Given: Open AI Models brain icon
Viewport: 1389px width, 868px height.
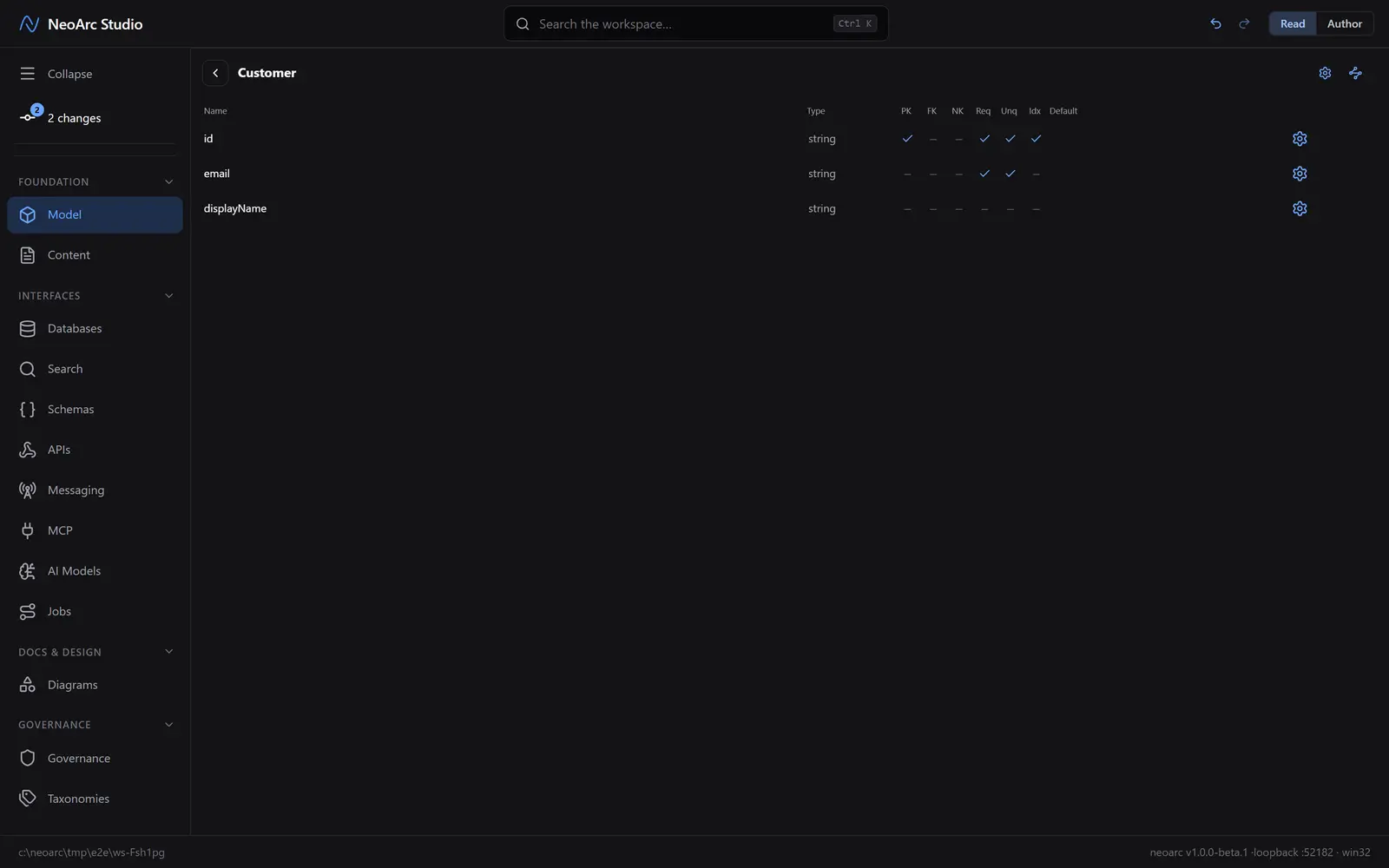Looking at the screenshot, I should click(28, 571).
